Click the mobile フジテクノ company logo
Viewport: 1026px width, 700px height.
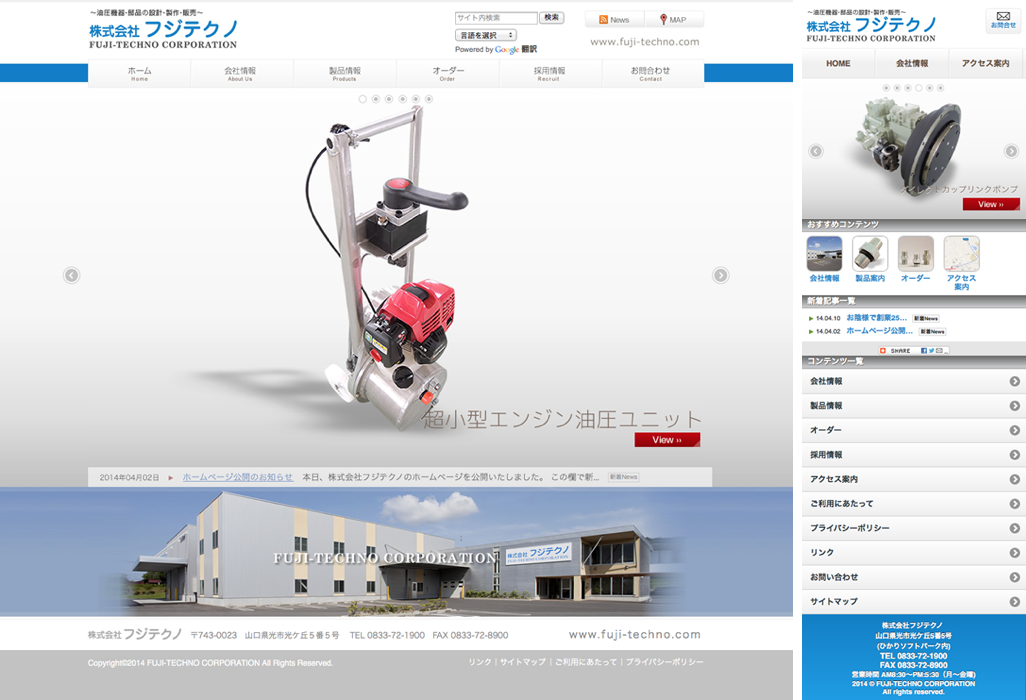(x=871, y=27)
